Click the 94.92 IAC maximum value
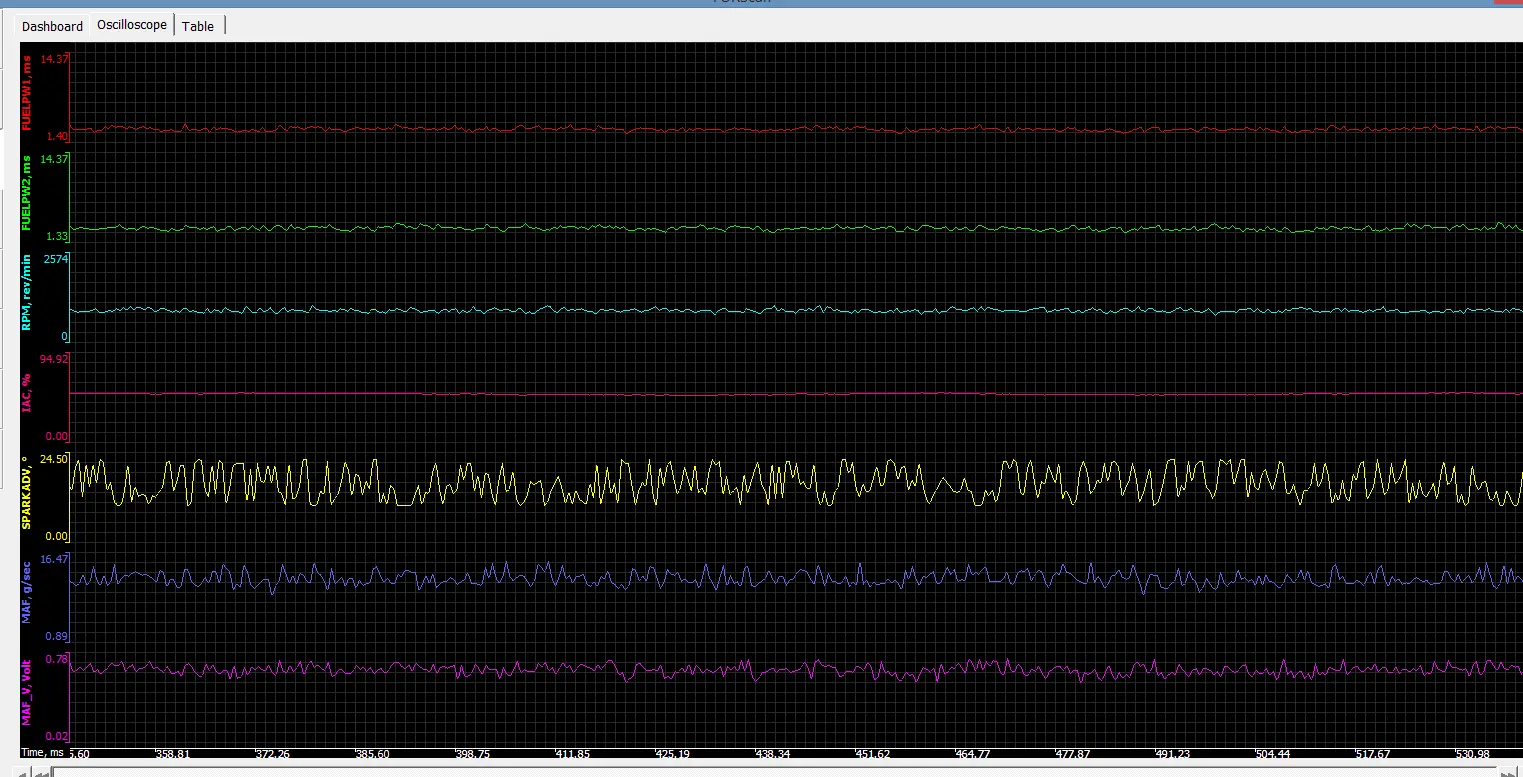This screenshot has width=1523, height=777. coord(54,358)
